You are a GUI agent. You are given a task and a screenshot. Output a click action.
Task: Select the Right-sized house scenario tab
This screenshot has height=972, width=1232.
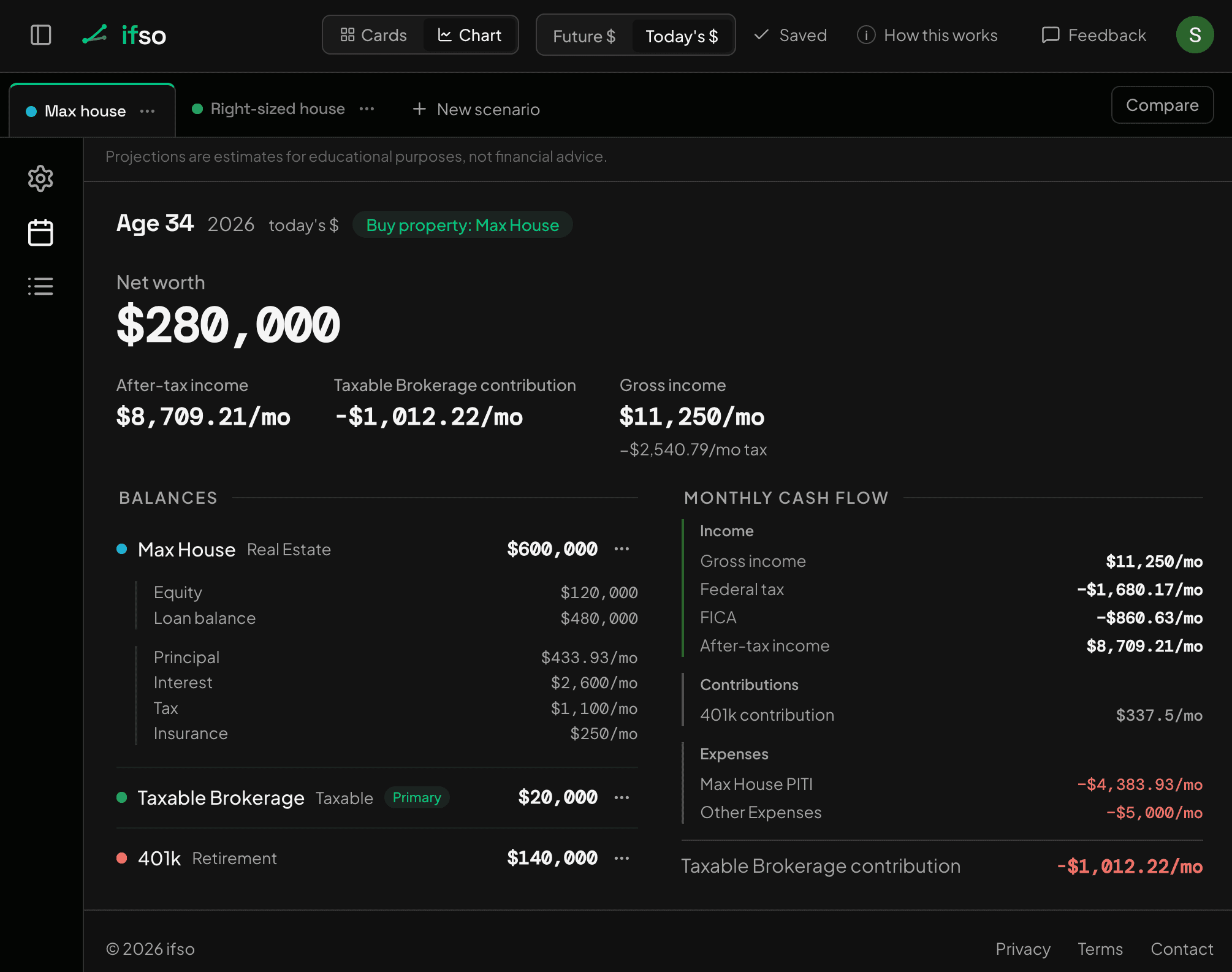point(278,108)
